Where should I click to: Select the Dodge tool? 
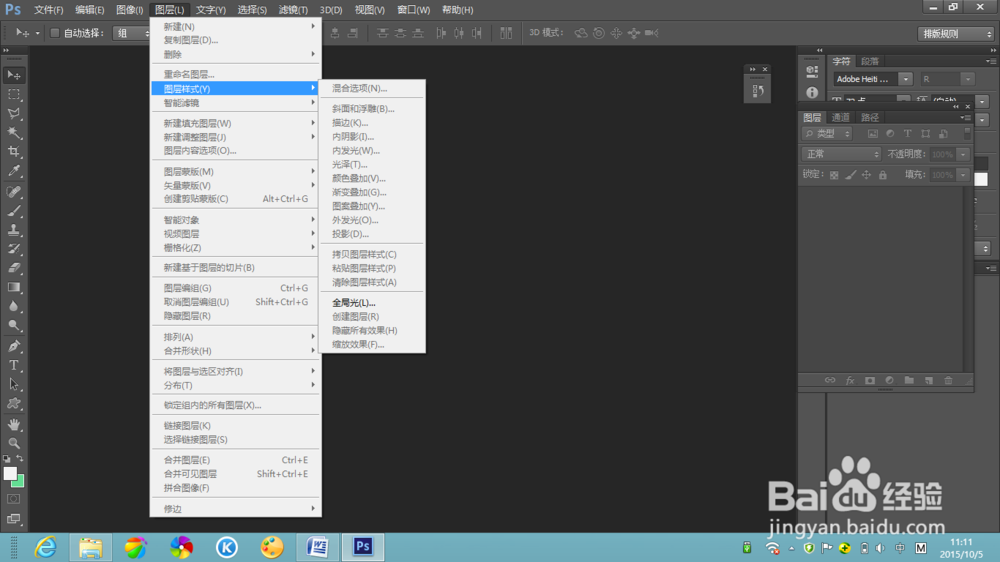click(13, 325)
